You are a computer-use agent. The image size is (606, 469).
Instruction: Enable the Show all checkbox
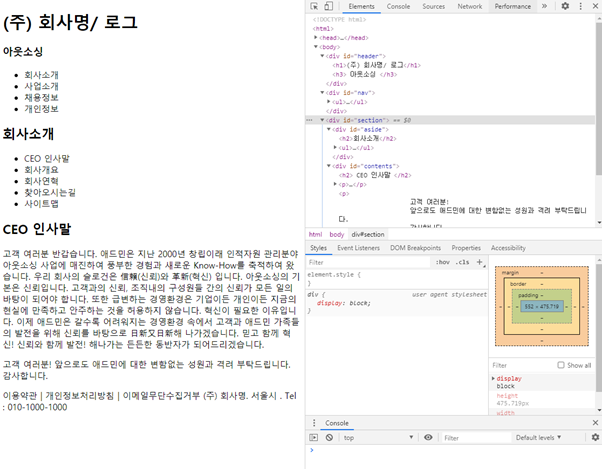coord(561,365)
